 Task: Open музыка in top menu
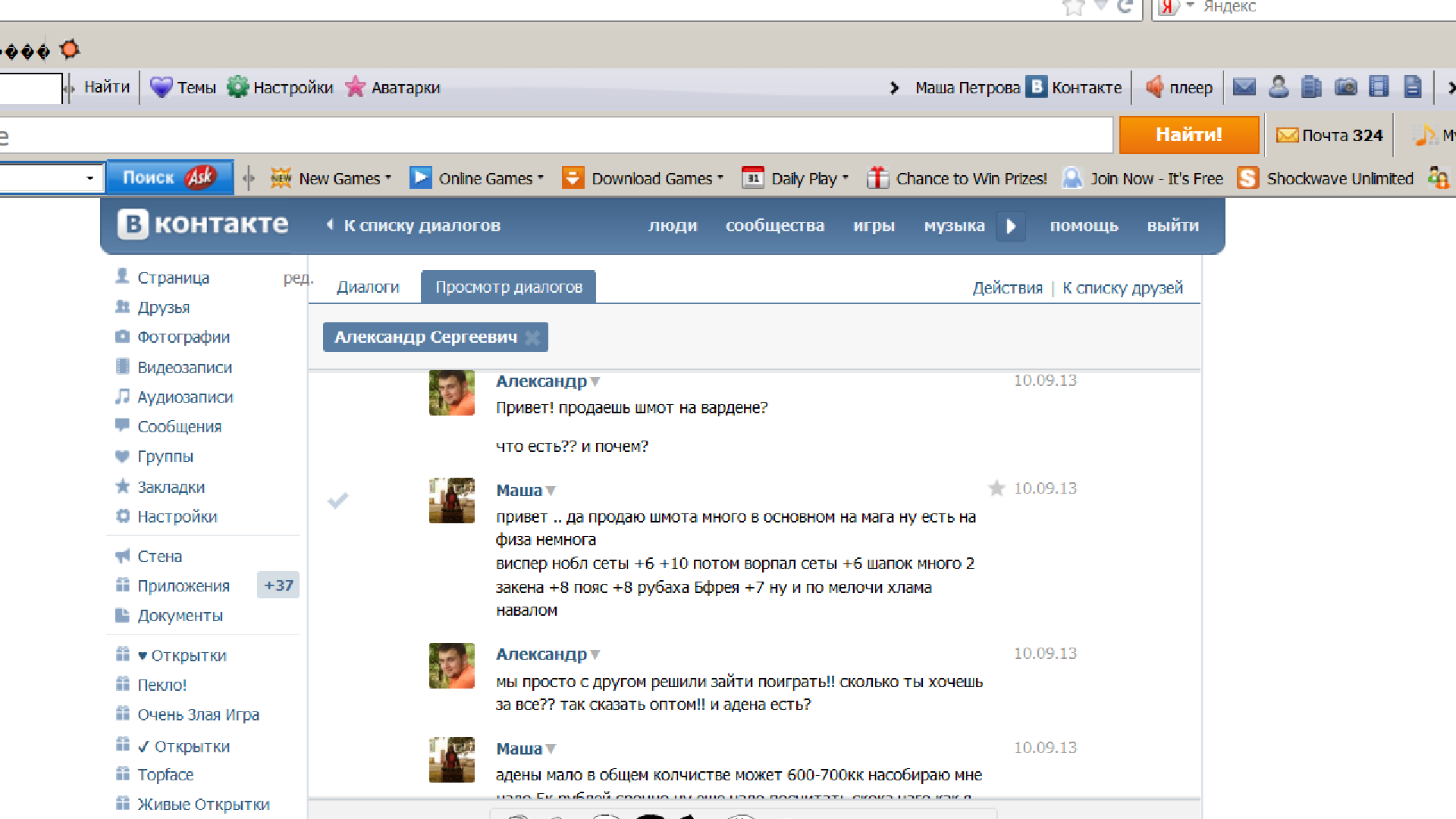(954, 226)
